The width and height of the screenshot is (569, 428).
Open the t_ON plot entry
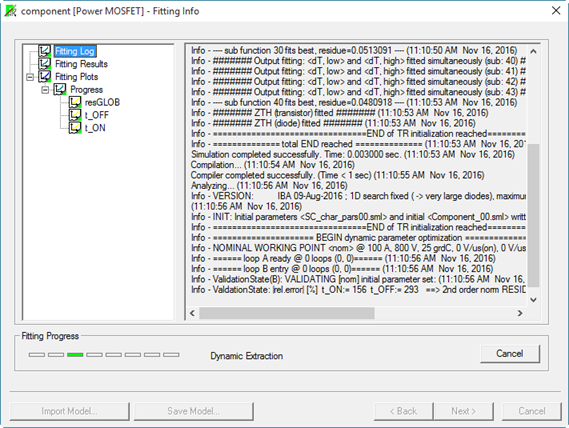[x=95, y=128]
